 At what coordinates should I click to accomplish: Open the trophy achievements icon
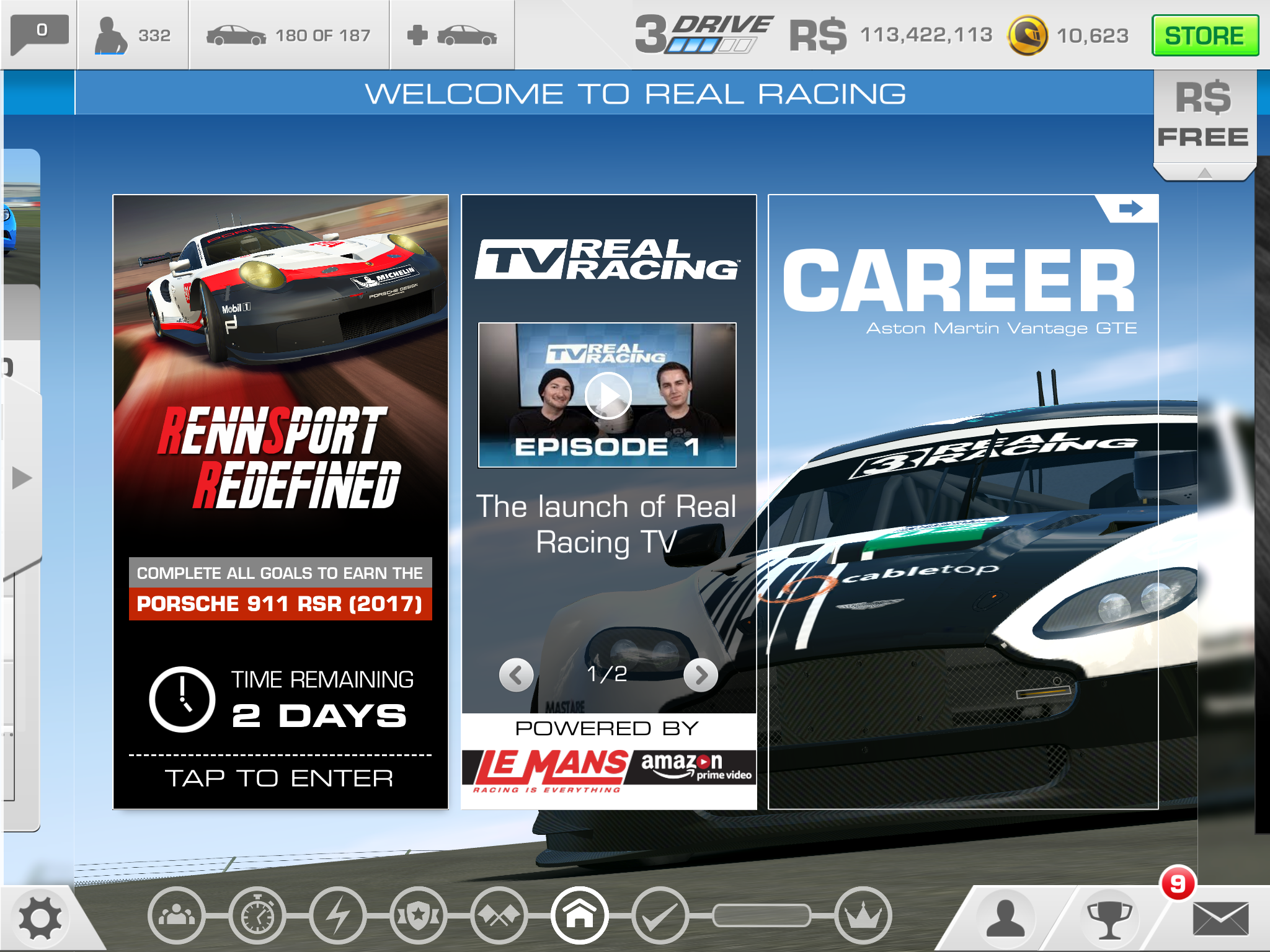1110,919
